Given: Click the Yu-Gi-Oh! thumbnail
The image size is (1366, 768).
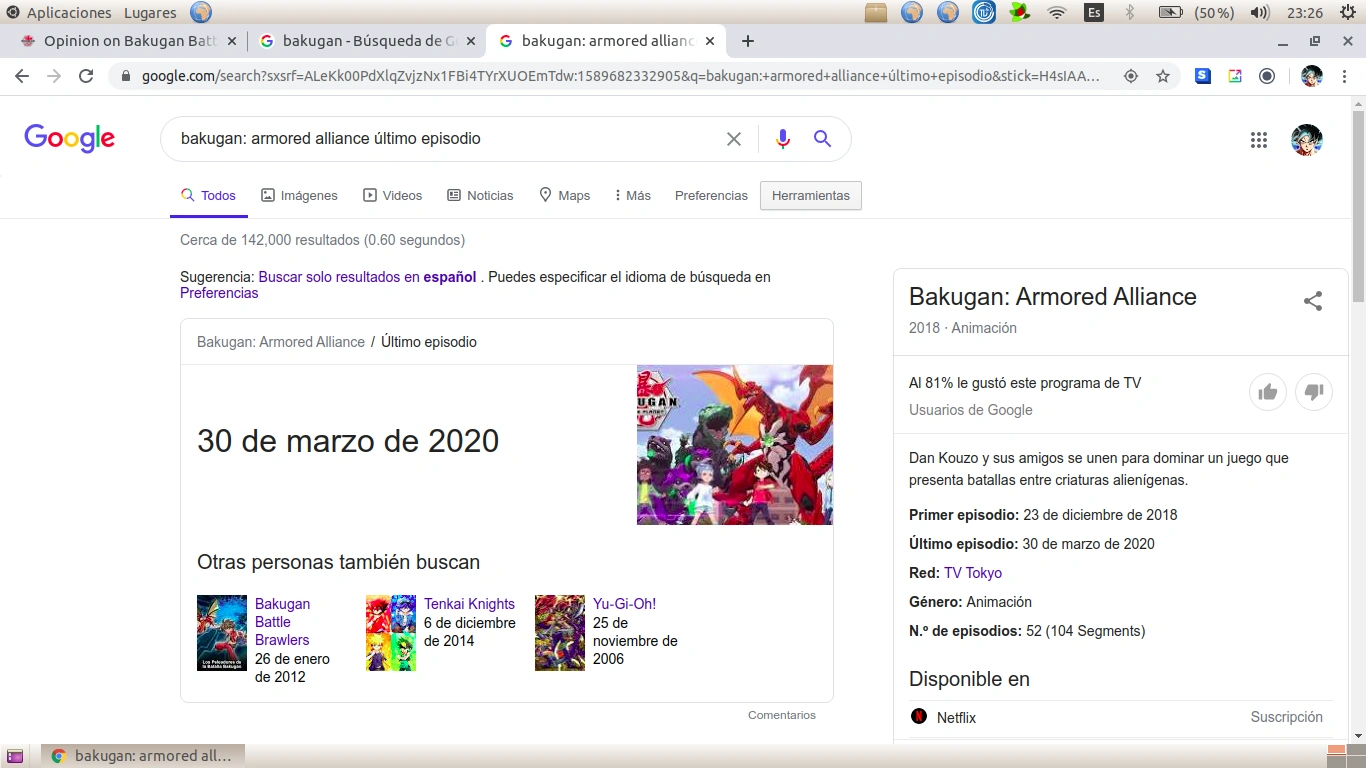Looking at the screenshot, I should 559,632.
